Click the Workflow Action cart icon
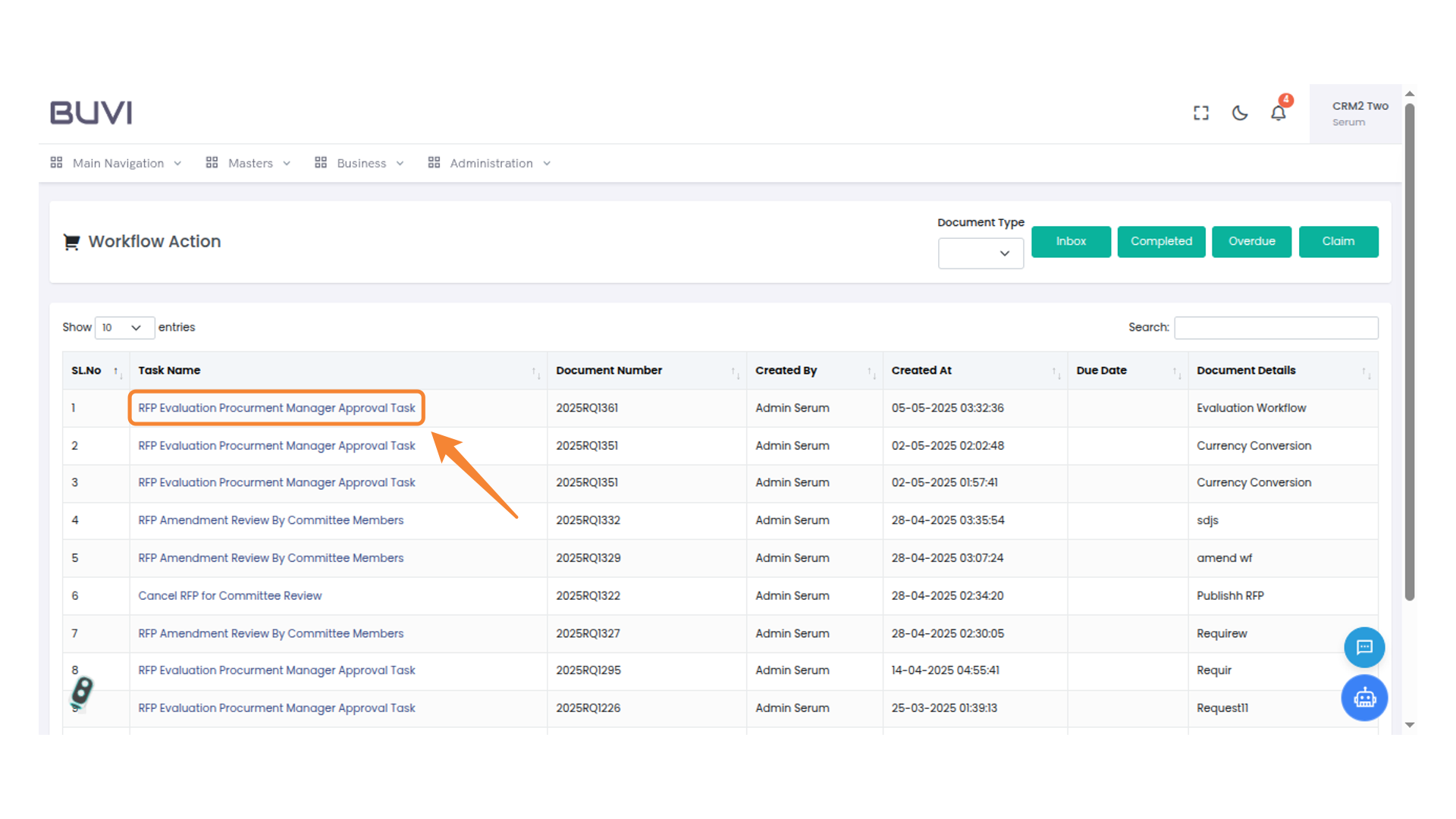This screenshot has width=1456, height=819. (72, 242)
